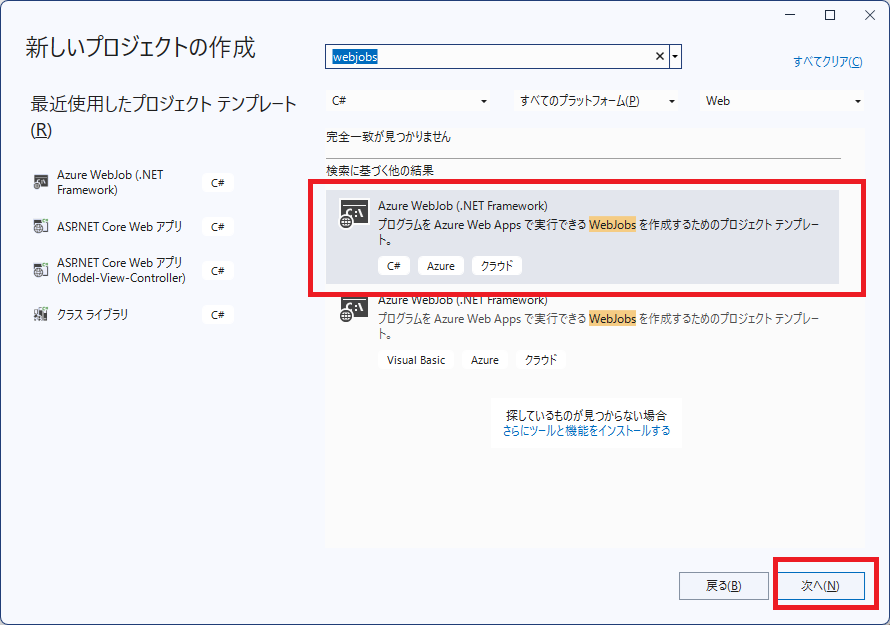Select recent template Azure WebJob (.NET Framework)
Image resolution: width=890 pixels, height=625 pixels.
tap(133, 182)
